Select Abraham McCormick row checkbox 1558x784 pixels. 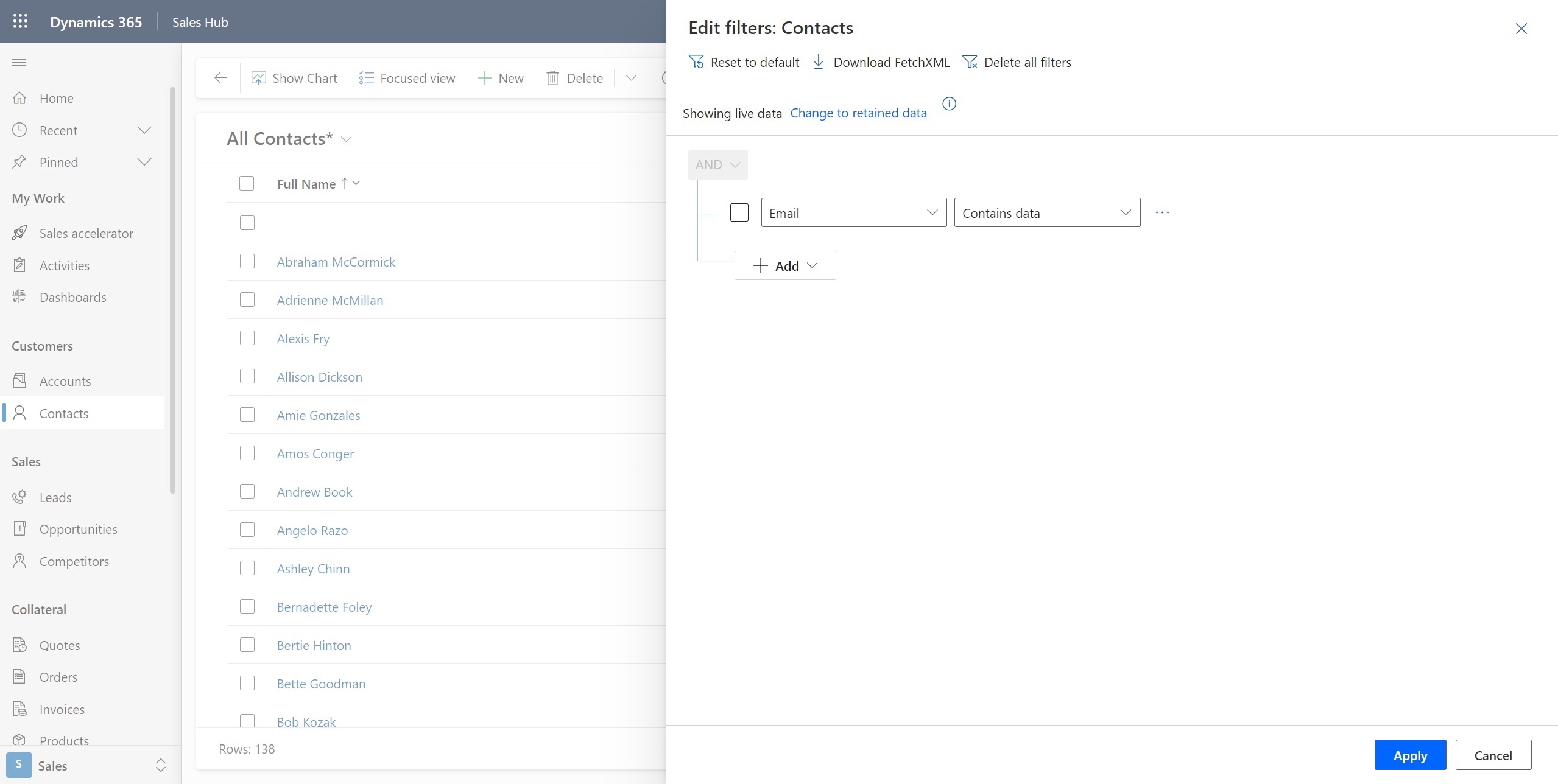click(x=247, y=261)
